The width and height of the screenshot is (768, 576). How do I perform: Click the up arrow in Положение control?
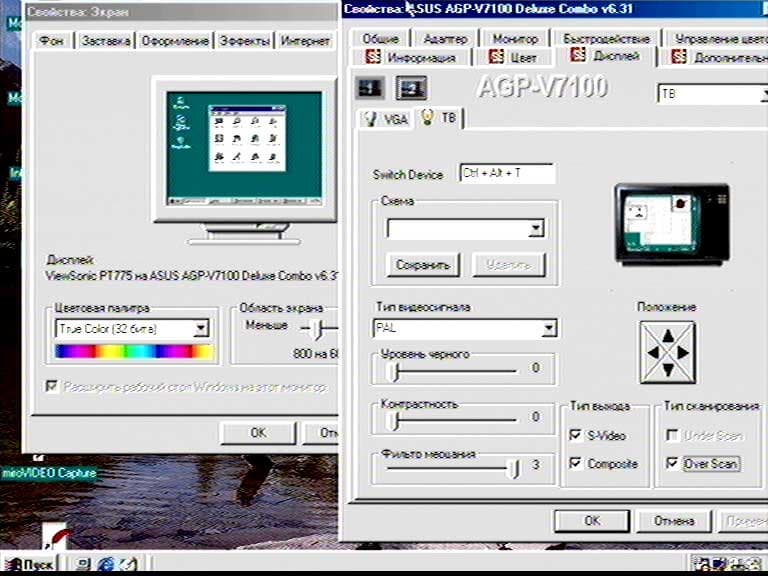pyautogui.click(x=668, y=335)
